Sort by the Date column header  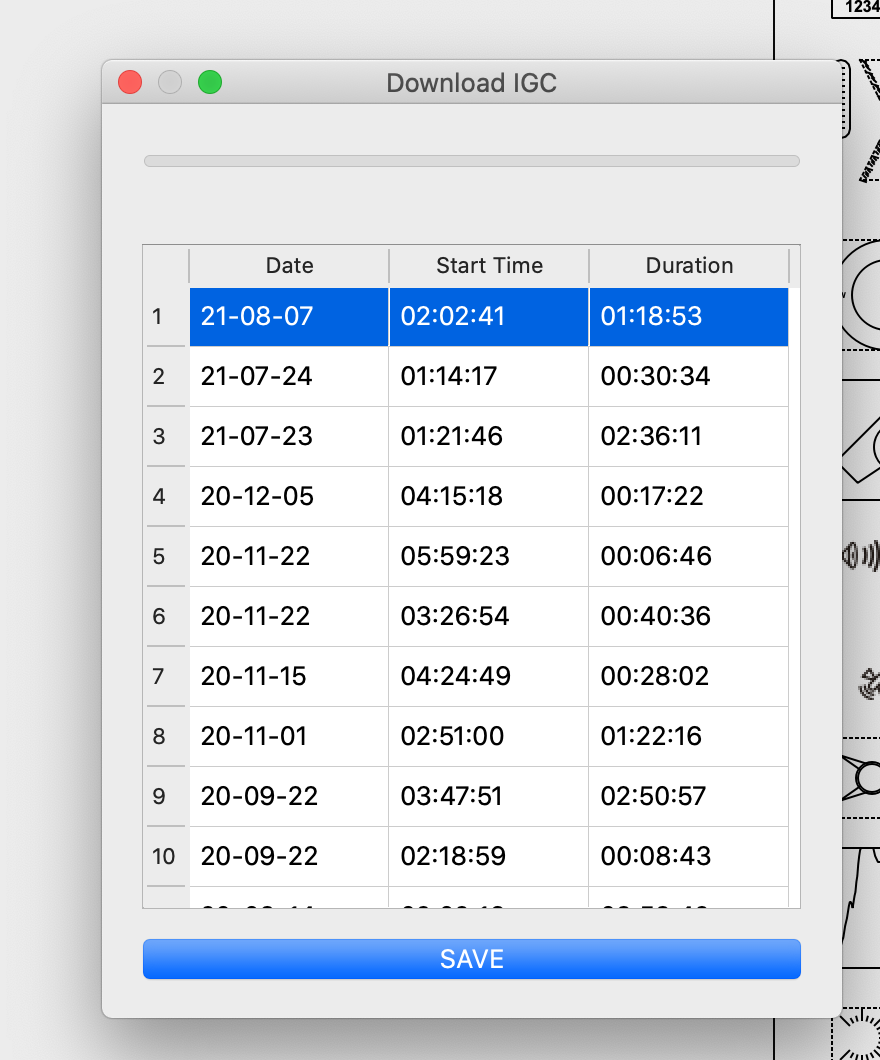(289, 266)
